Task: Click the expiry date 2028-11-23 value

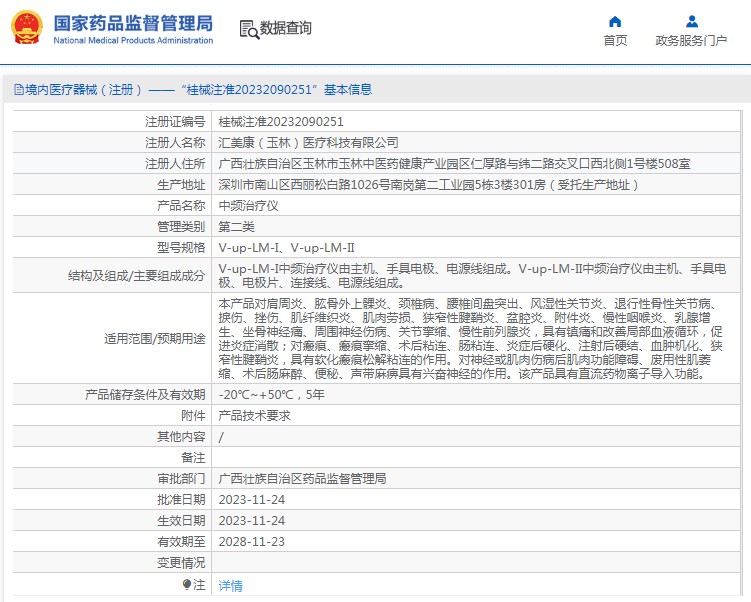Action: [x=251, y=541]
